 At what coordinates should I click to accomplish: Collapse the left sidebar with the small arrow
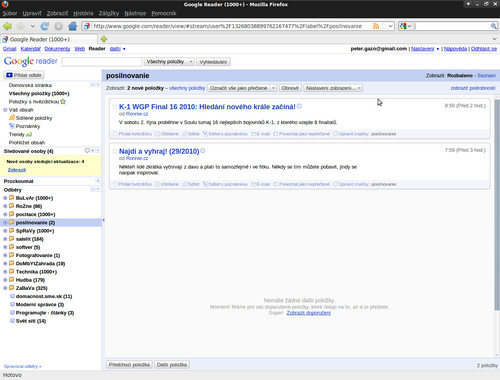tap(103, 220)
